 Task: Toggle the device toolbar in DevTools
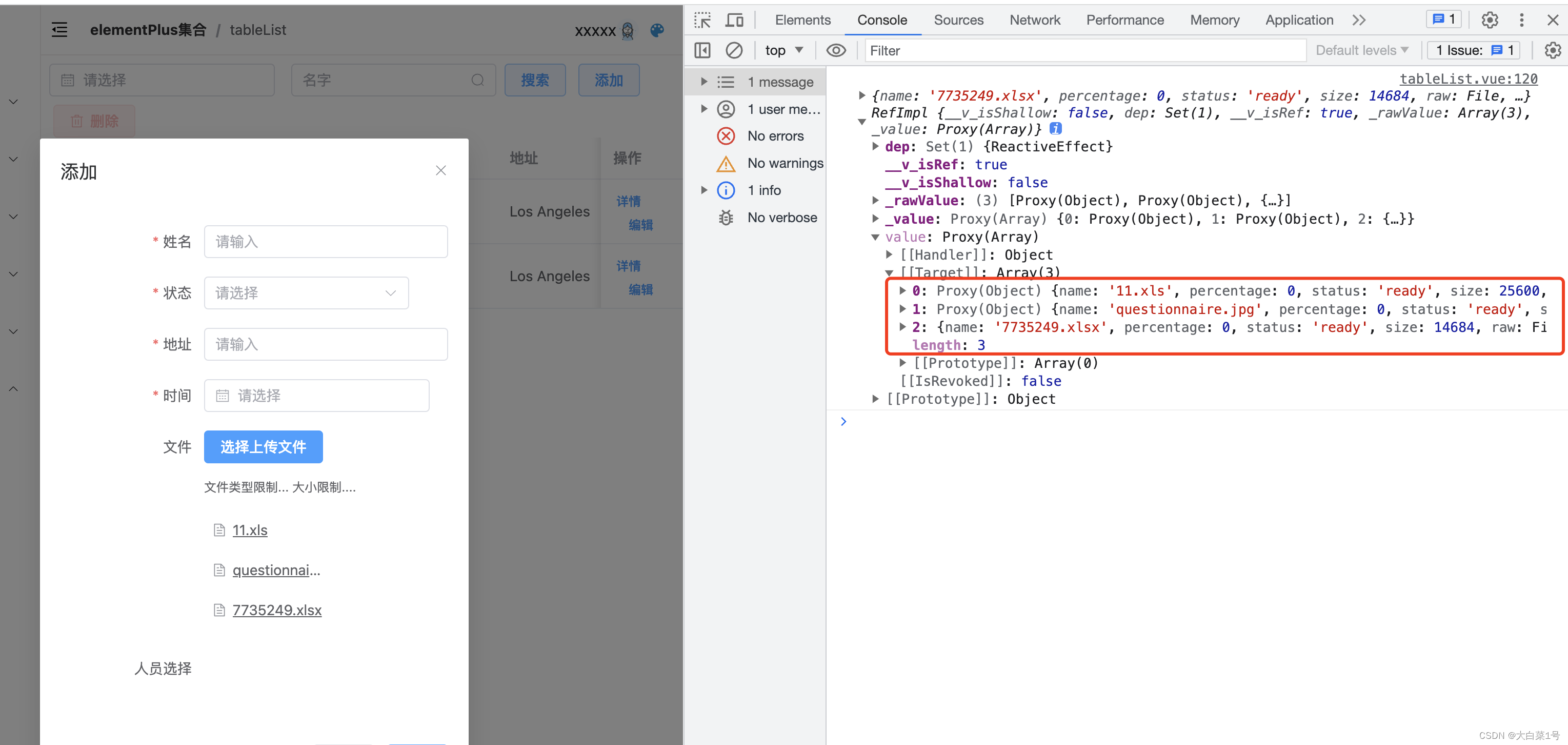click(734, 19)
